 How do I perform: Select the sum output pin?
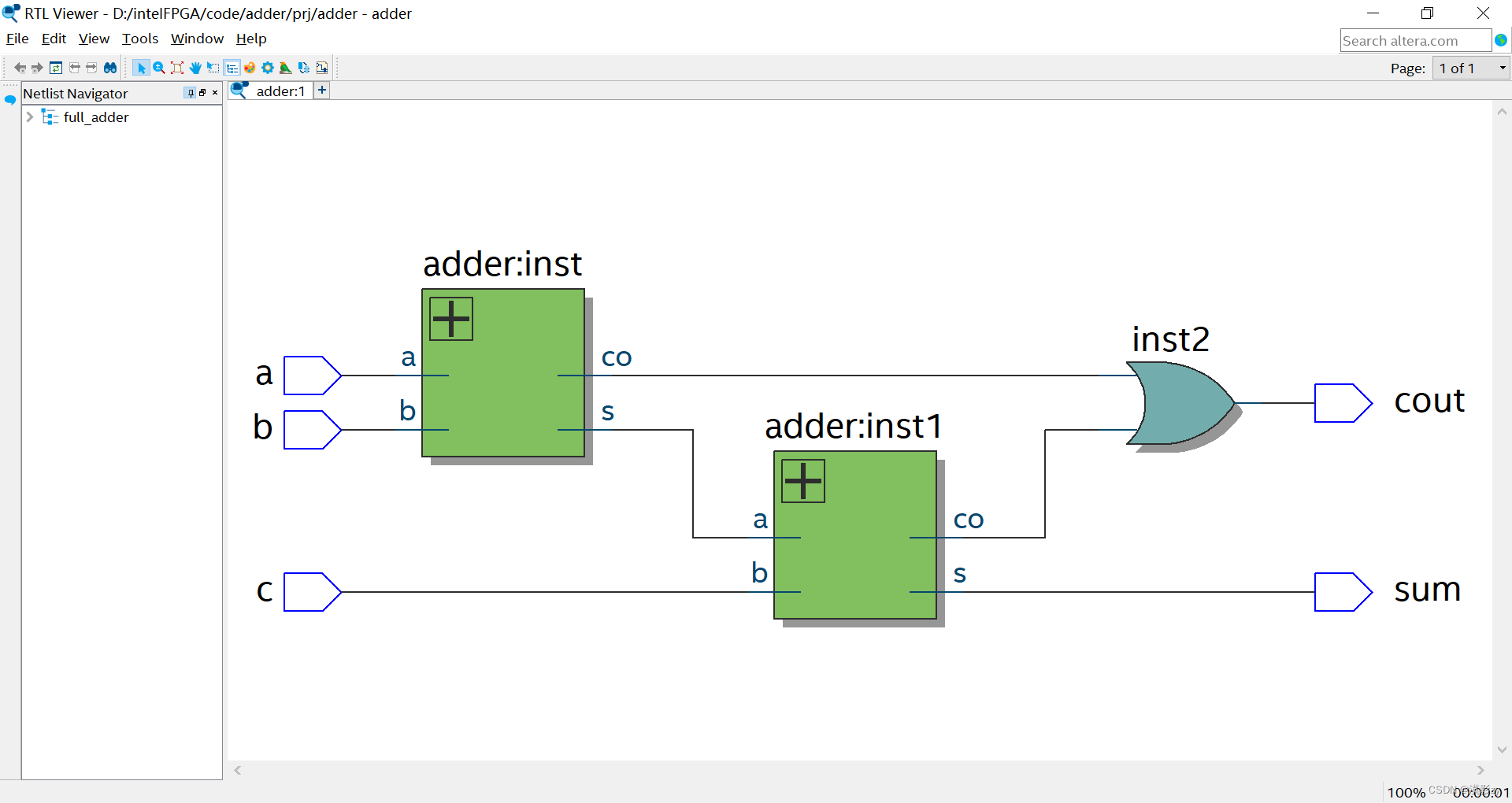(1343, 592)
